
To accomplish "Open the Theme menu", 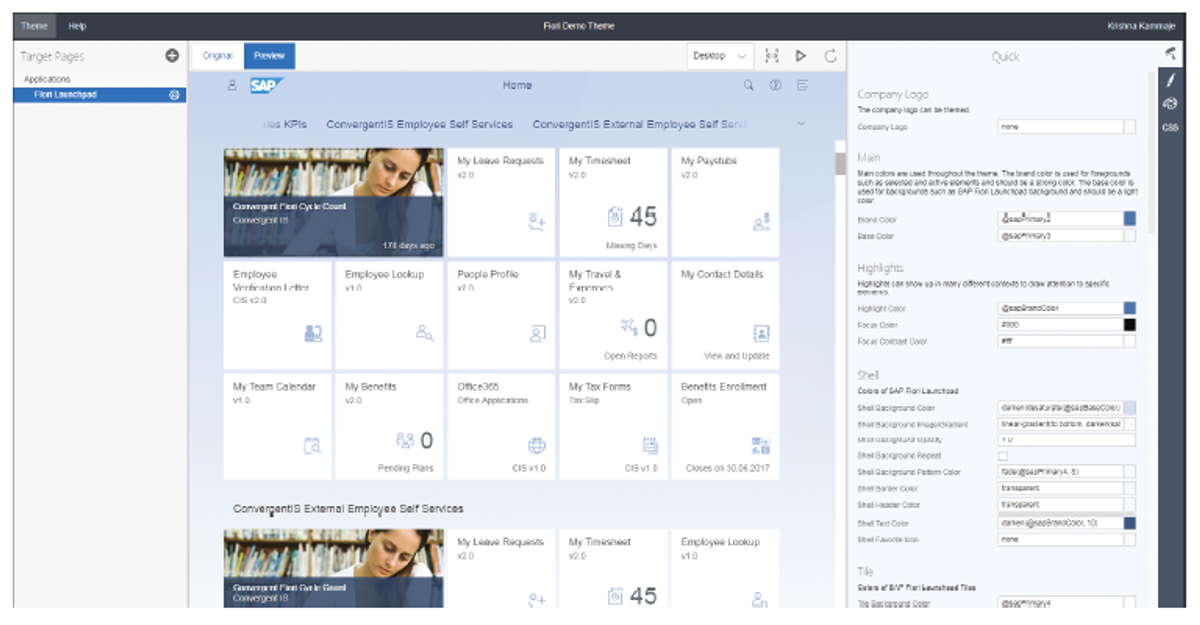I will point(33,26).
